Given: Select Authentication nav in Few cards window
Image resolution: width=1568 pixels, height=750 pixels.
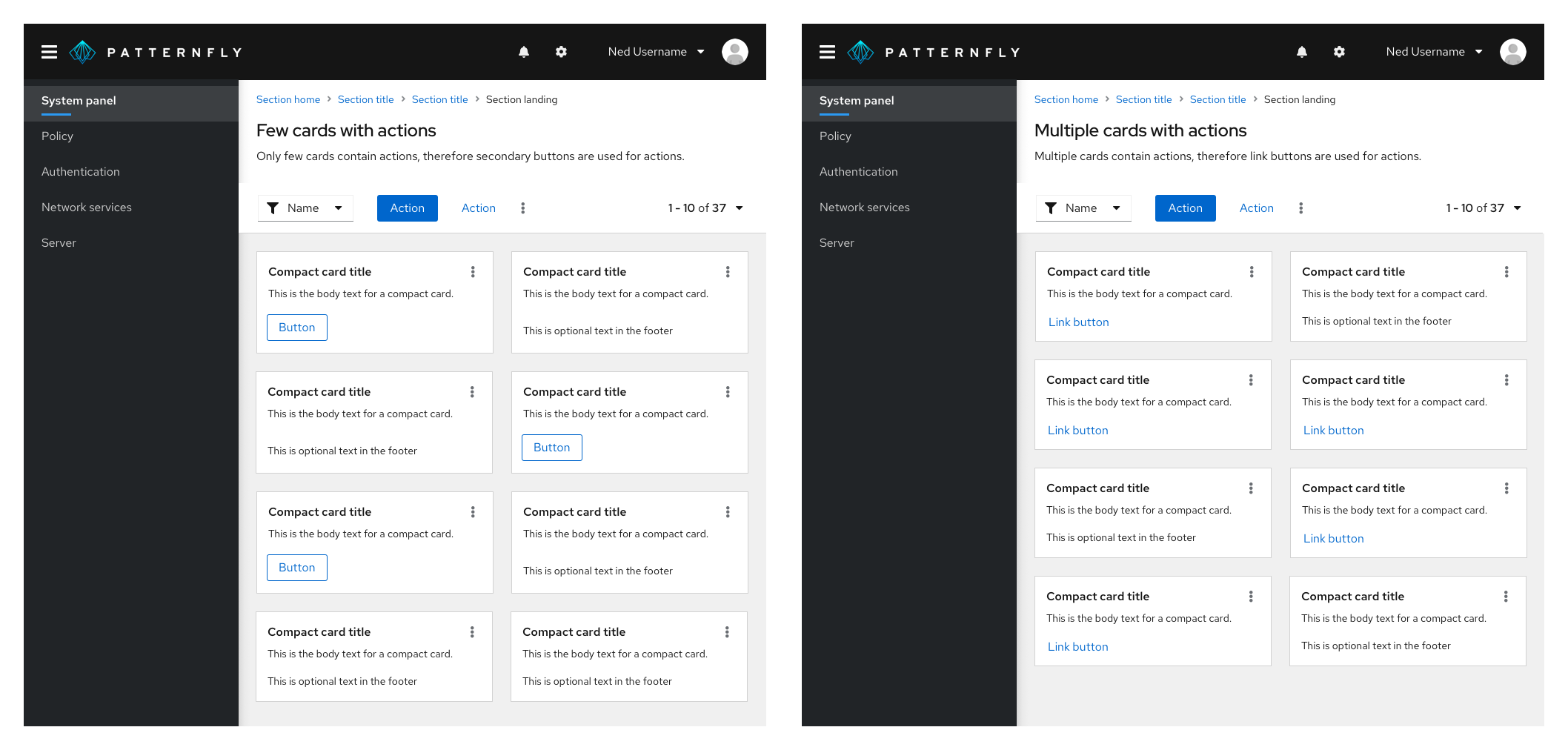Looking at the screenshot, I should [x=131, y=172].
